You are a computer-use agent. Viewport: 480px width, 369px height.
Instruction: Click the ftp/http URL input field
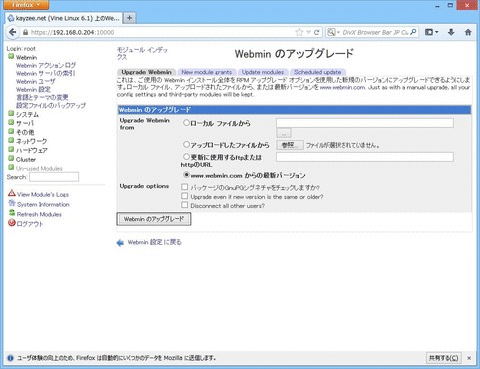[365, 157]
